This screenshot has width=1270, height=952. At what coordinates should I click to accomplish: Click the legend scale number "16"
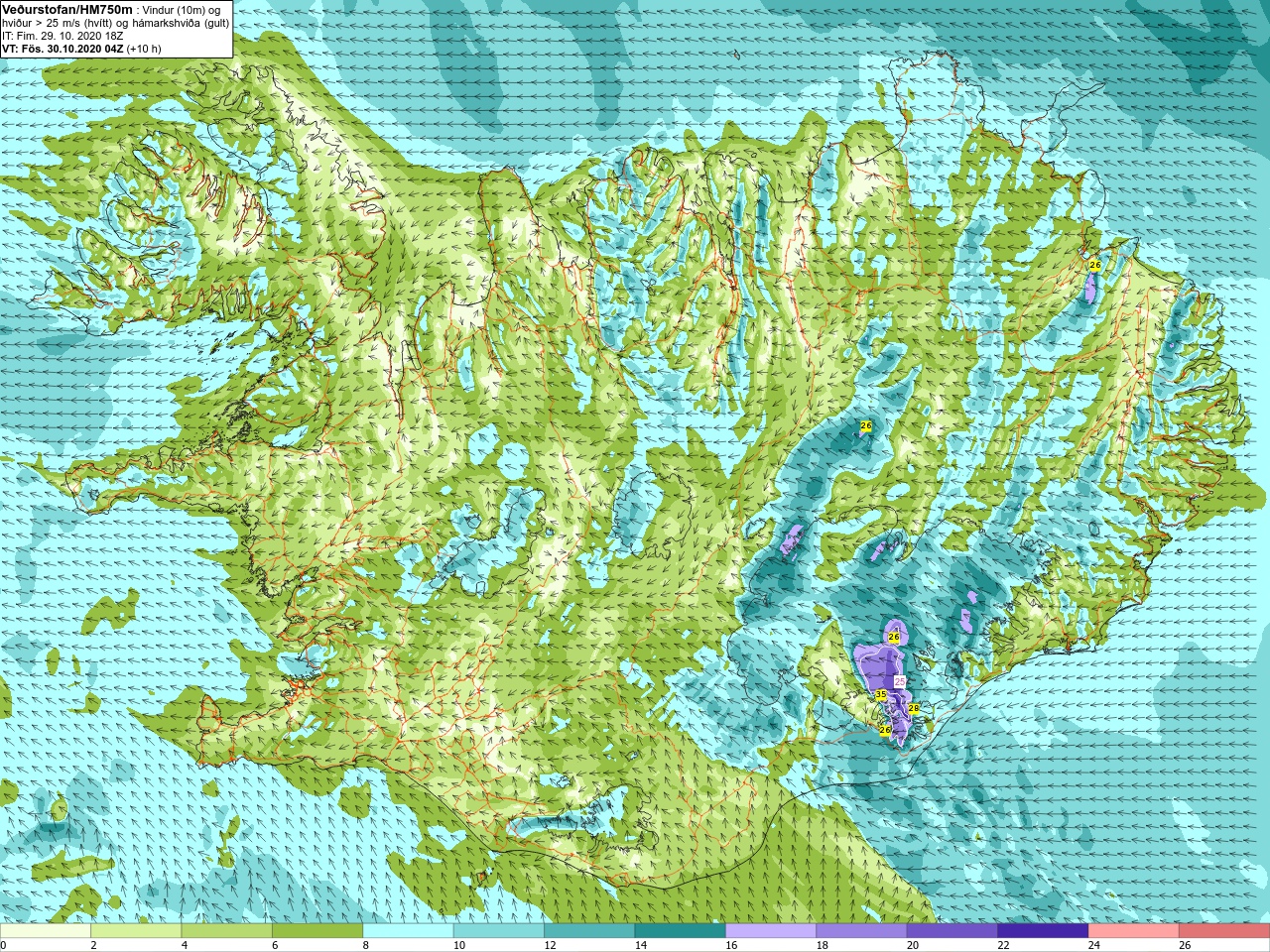pyautogui.click(x=730, y=945)
